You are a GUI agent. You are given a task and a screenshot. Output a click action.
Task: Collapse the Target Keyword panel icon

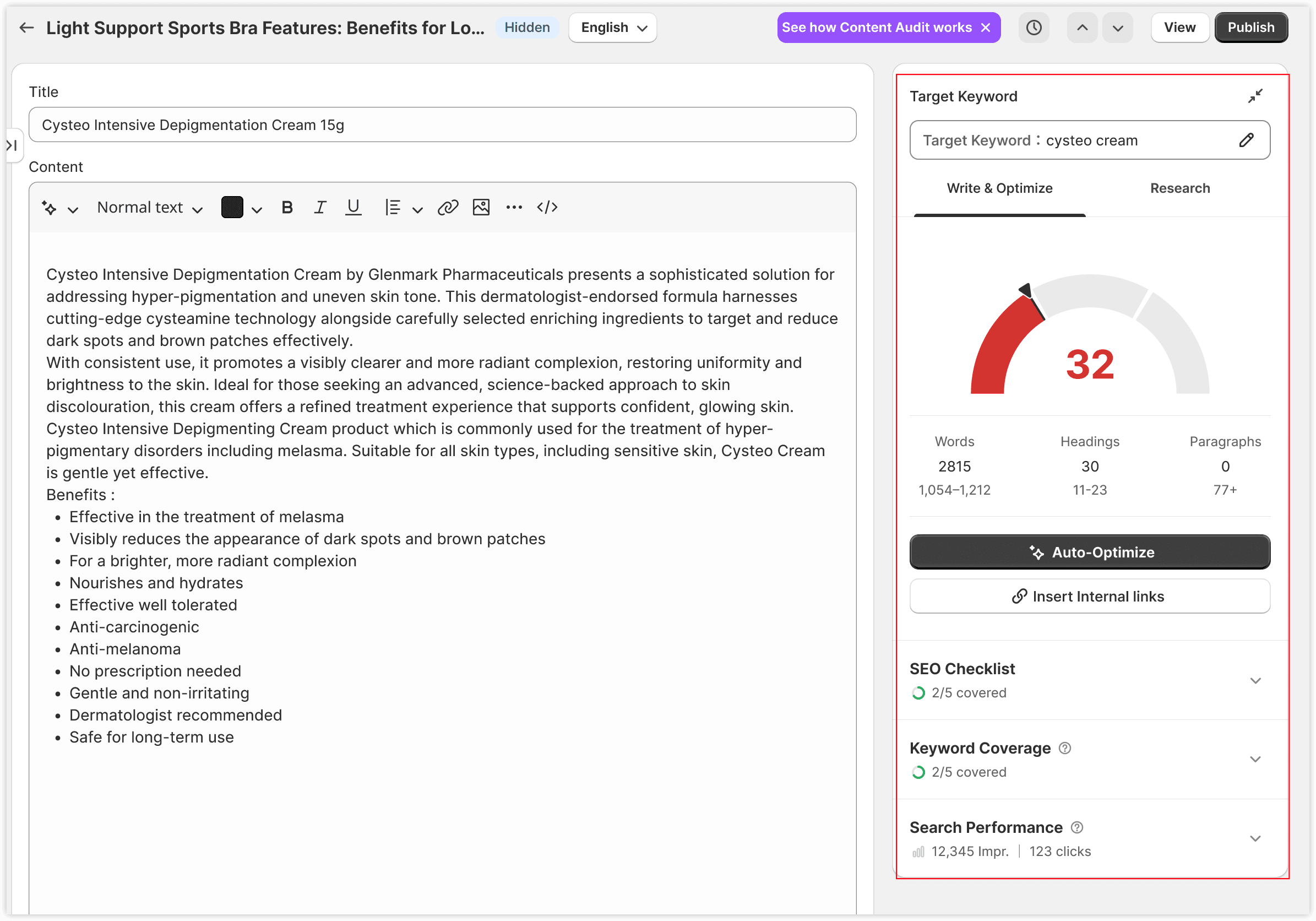tap(1255, 96)
